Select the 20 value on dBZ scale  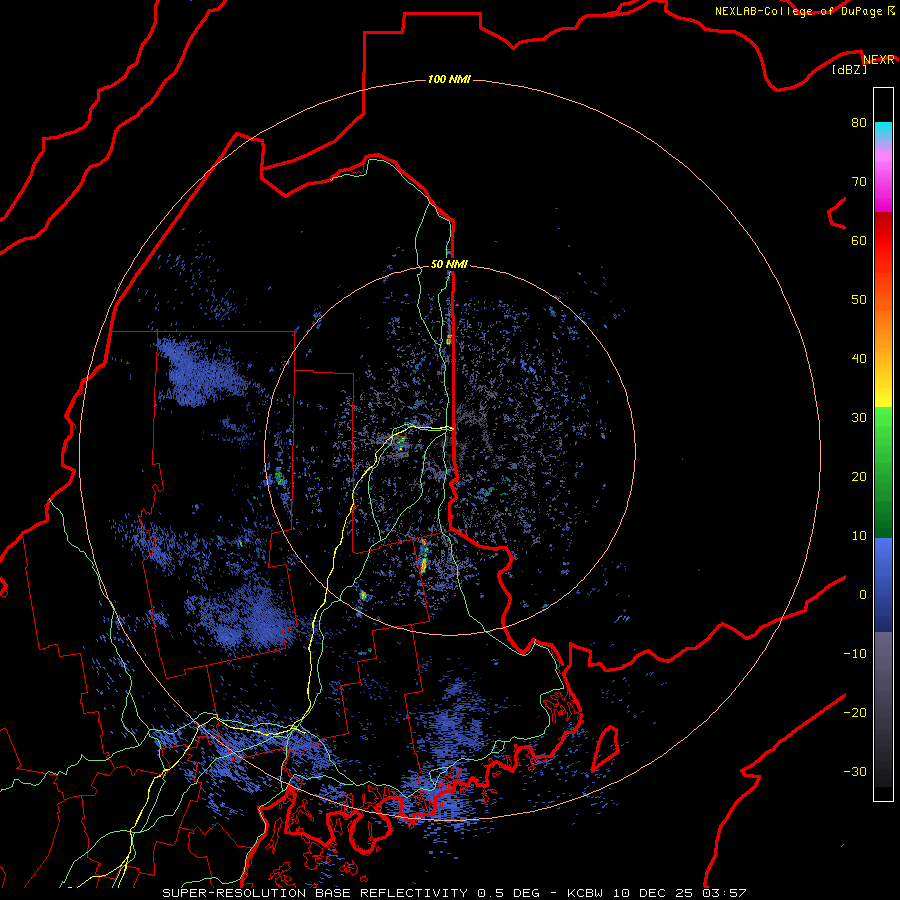pyautogui.click(x=859, y=476)
